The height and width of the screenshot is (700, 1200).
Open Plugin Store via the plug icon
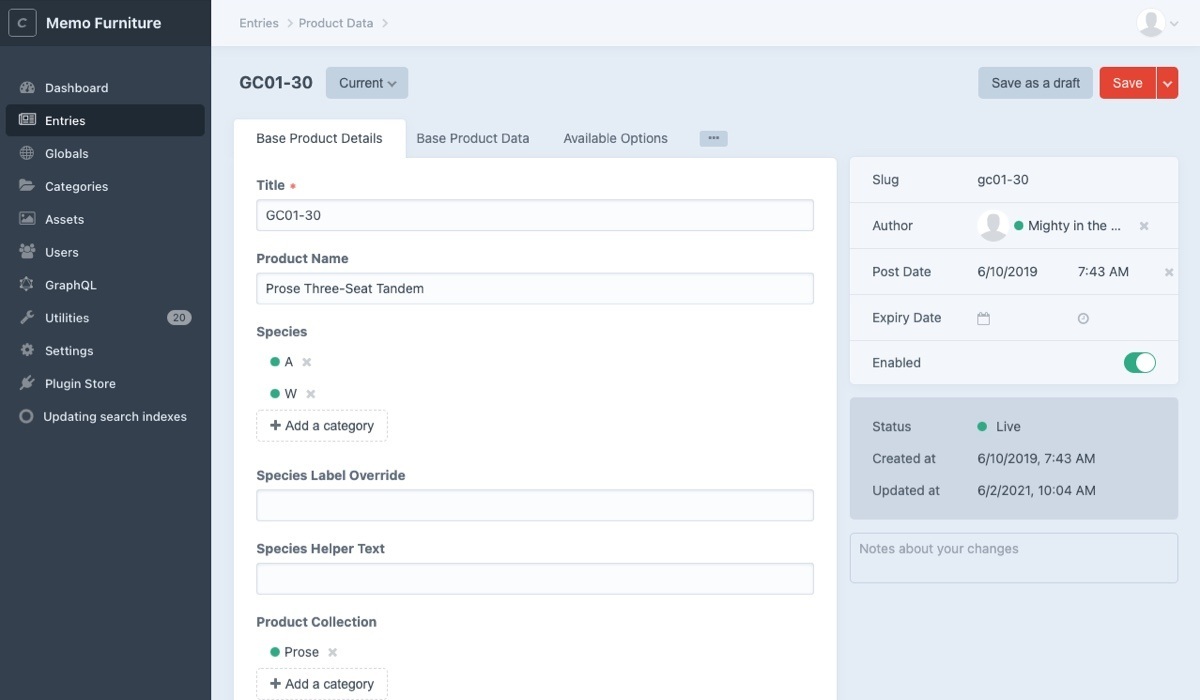[x=27, y=384]
